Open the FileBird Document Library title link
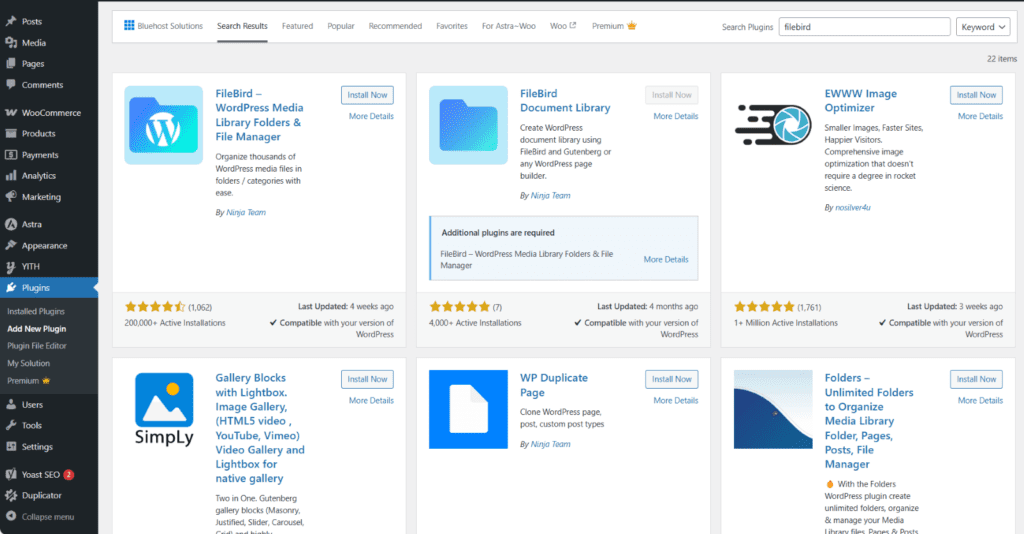The width and height of the screenshot is (1024, 534). (565, 101)
